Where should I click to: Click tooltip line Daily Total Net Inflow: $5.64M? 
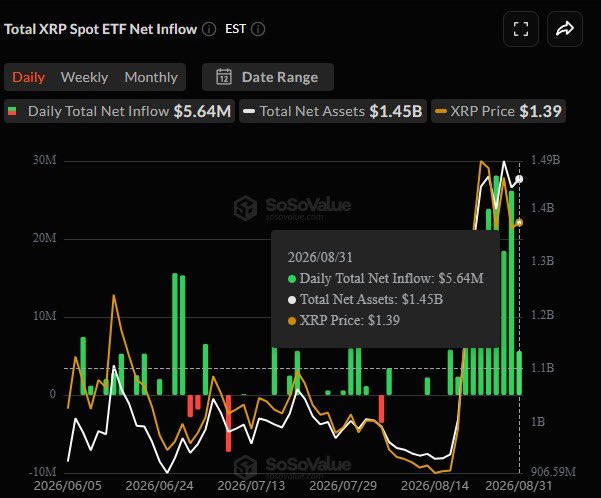[x=386, y=278]
